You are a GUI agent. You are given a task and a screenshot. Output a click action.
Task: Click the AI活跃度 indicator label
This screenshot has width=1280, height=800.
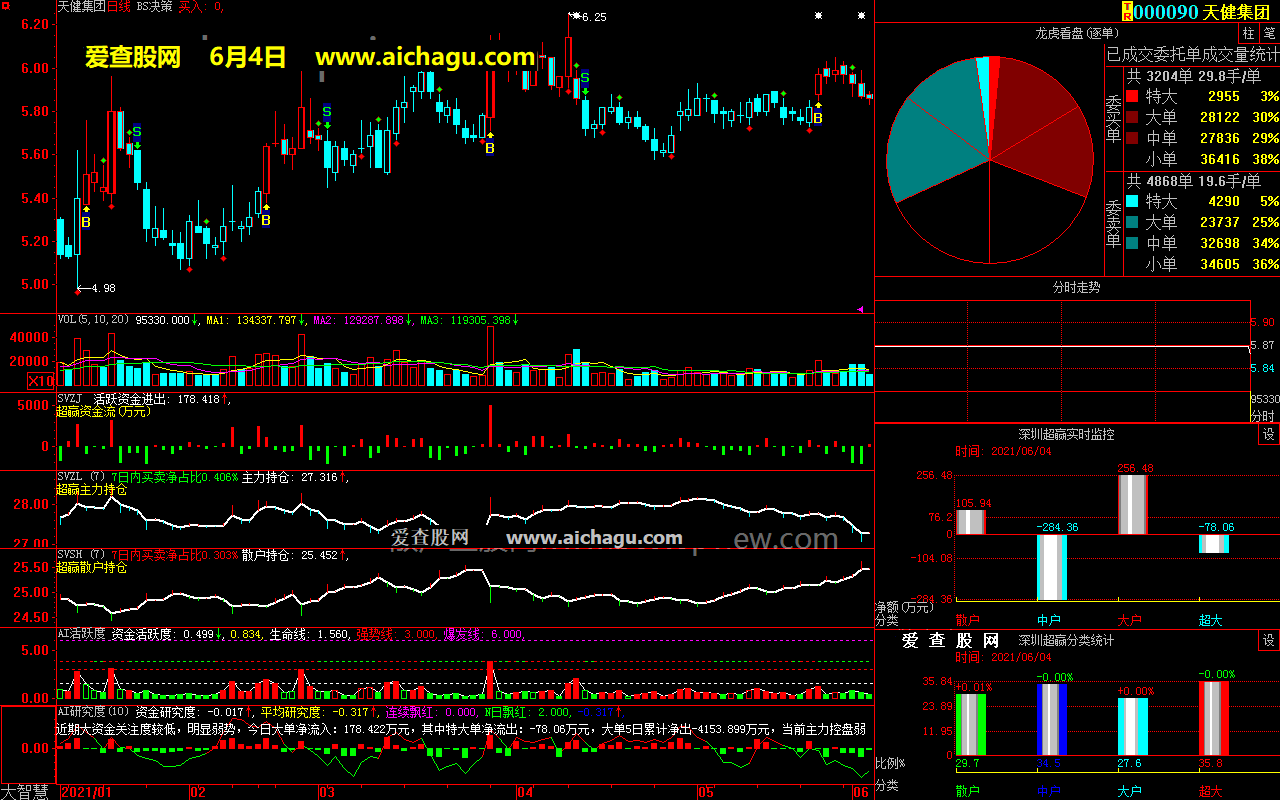(x=82, y=633)
